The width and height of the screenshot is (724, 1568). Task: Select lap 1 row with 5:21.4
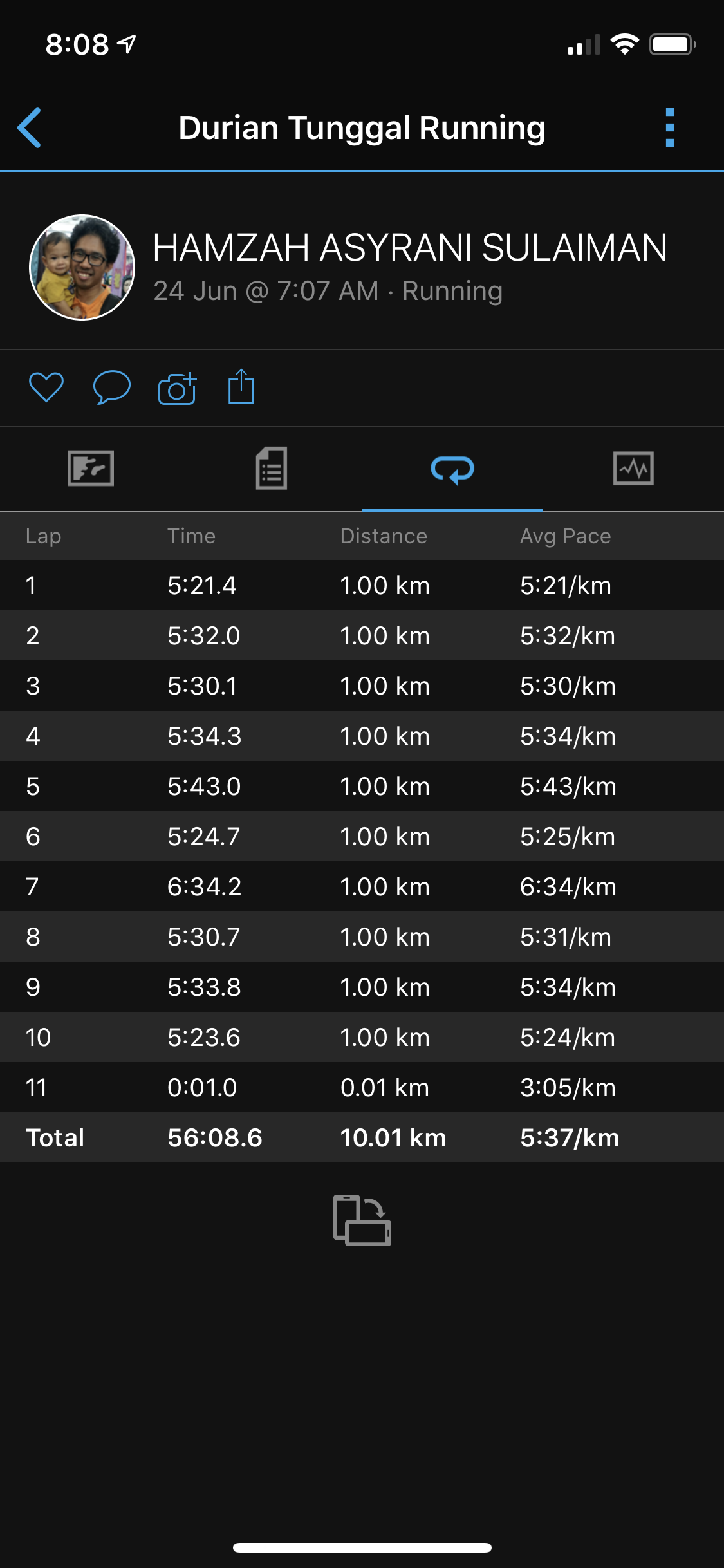tap(362, 585)
